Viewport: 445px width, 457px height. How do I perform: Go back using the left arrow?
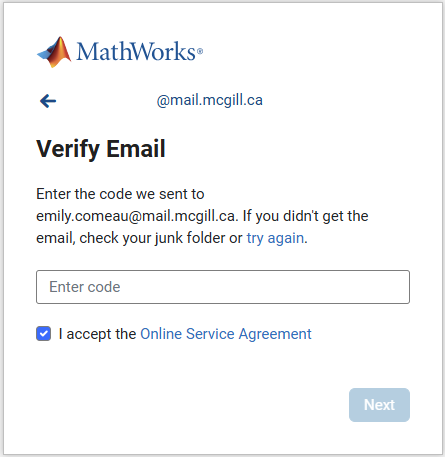click(x=48, y=101)
